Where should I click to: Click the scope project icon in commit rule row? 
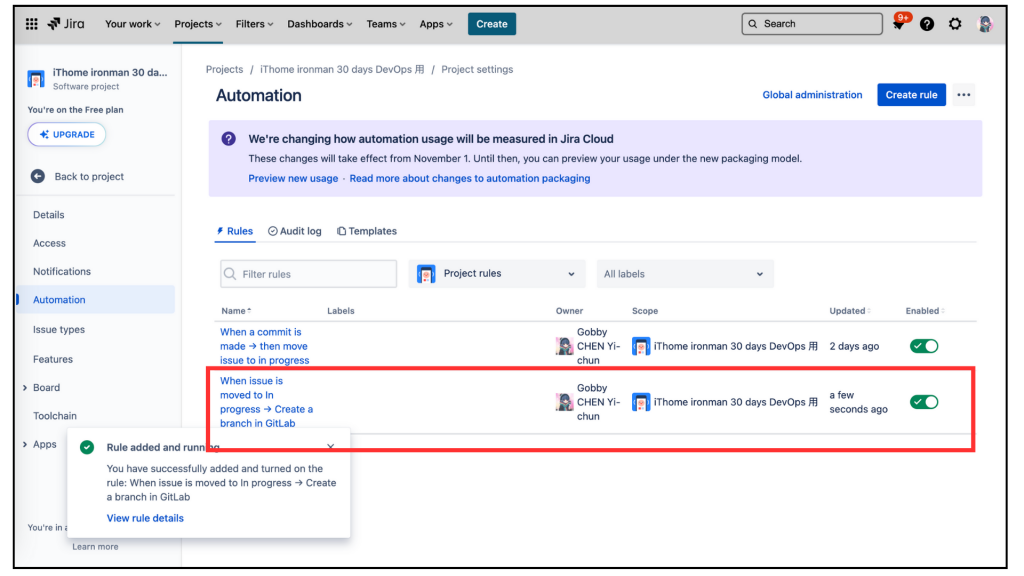point(641,346)
